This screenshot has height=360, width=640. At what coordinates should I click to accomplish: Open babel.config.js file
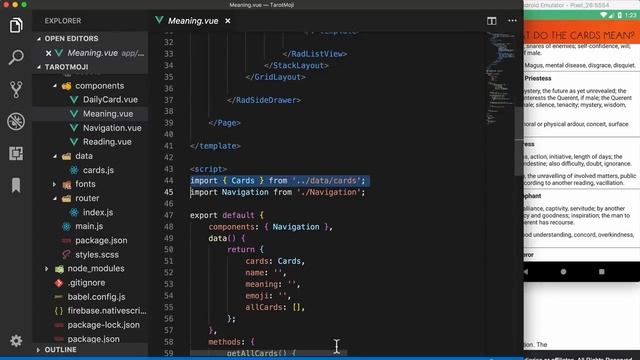(x=96, y=297)
